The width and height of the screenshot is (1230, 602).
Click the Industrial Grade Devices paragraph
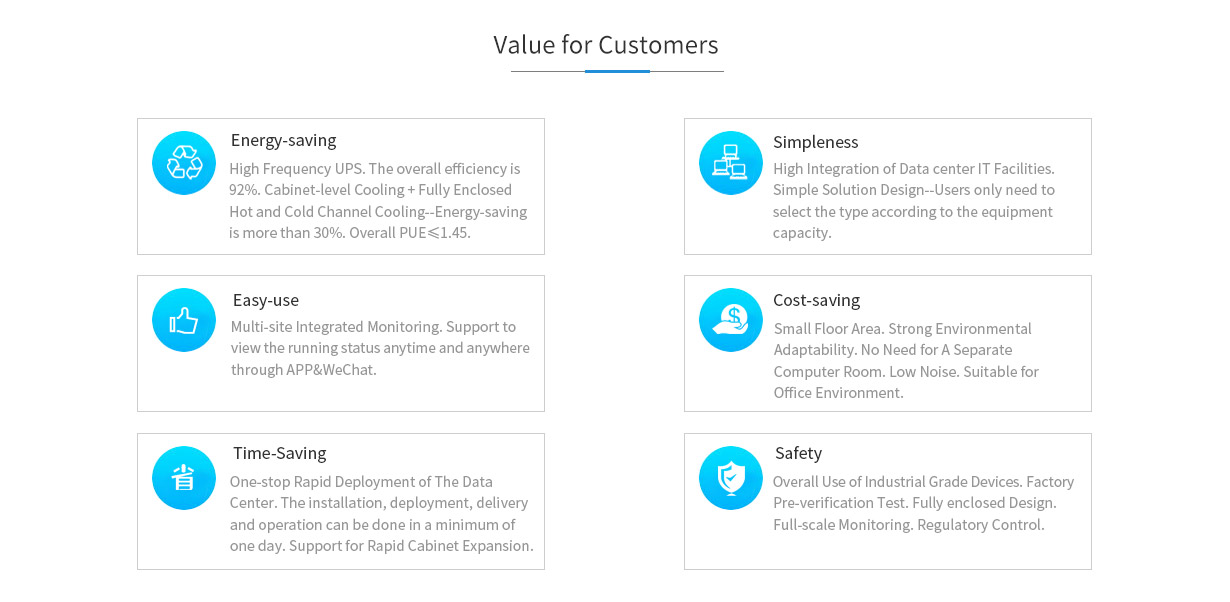pyautogui.click(x=922, y=503)
